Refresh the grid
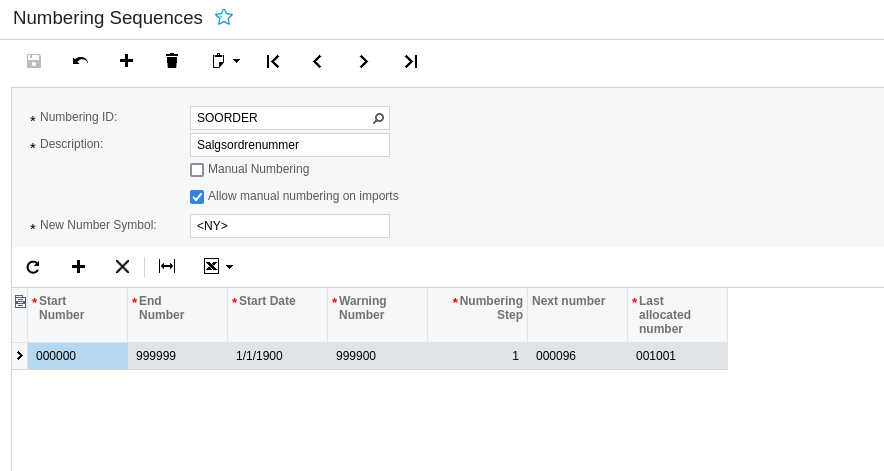This screenshot has width=884, height=471. [33, 266]
